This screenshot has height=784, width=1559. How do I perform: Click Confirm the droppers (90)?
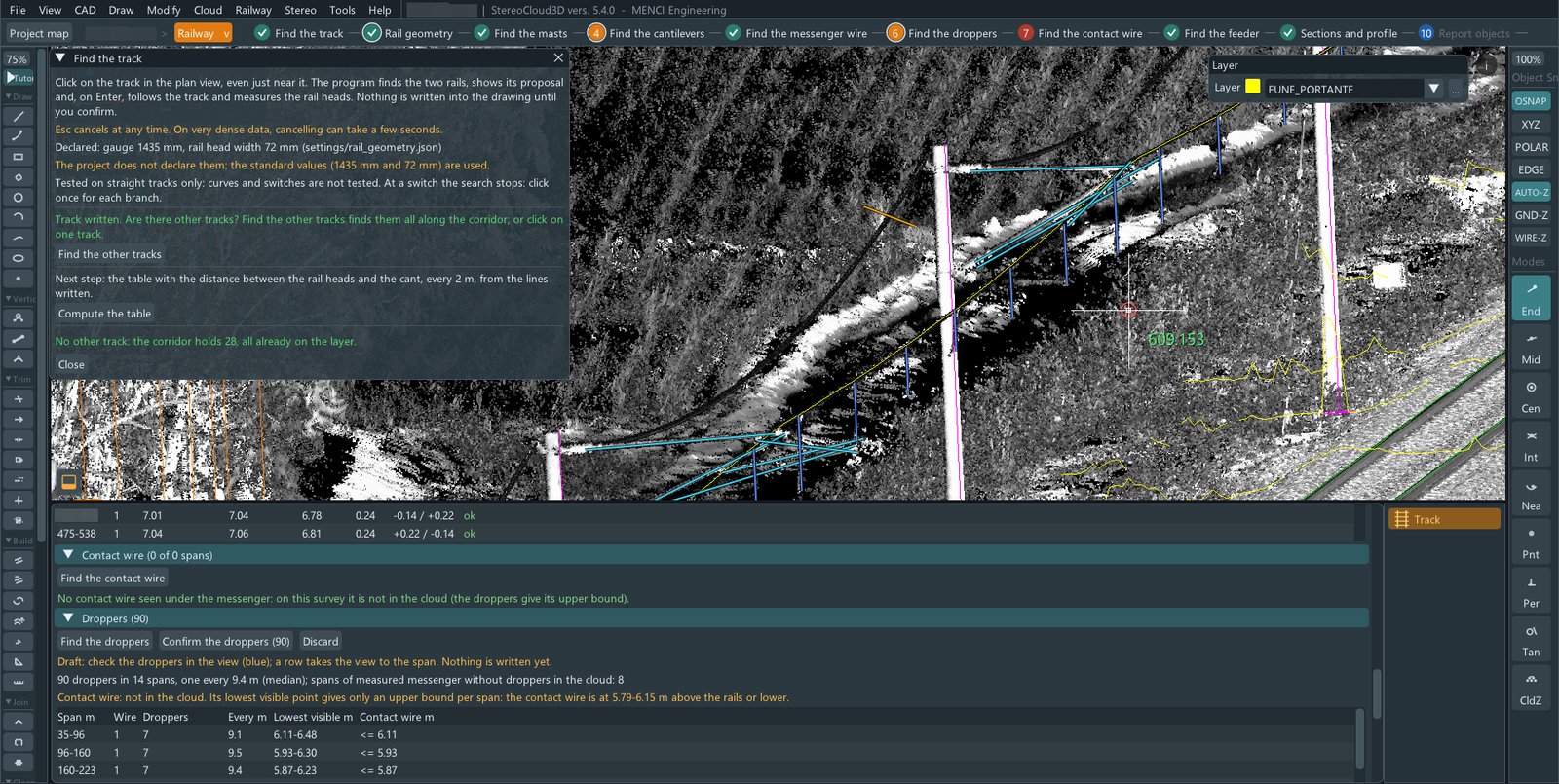(226, 641)
